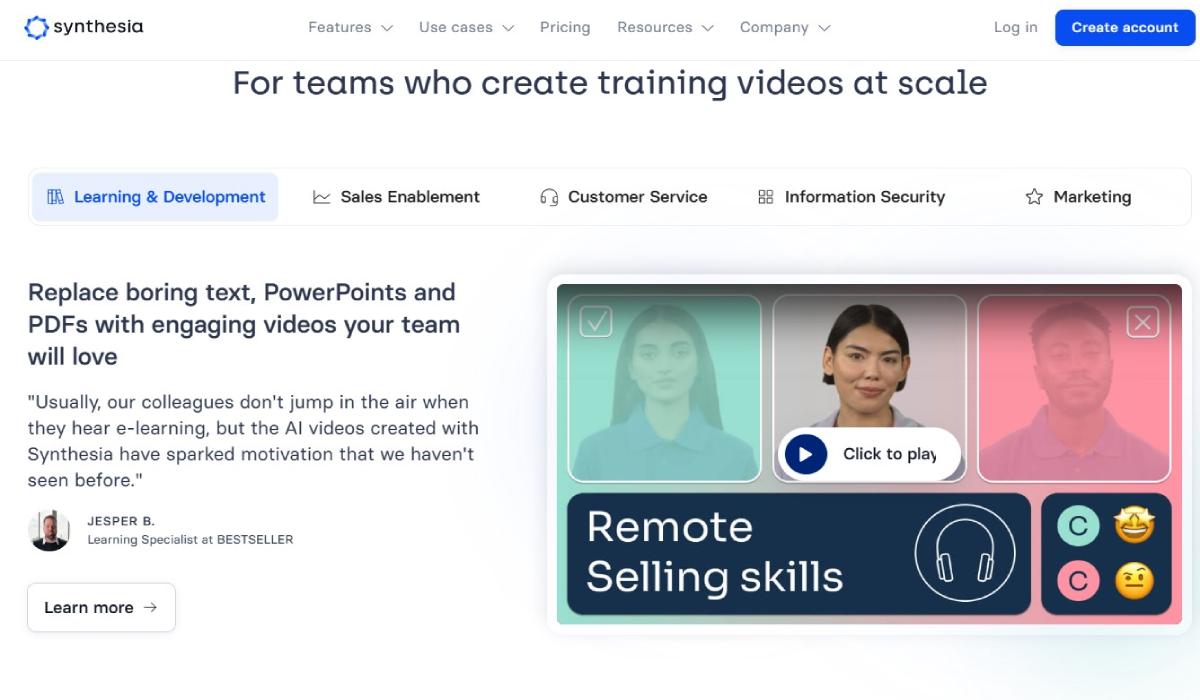Open the Company dropdown
The width and height of the screenshot is (1200, 700).
tap(785, 28)
